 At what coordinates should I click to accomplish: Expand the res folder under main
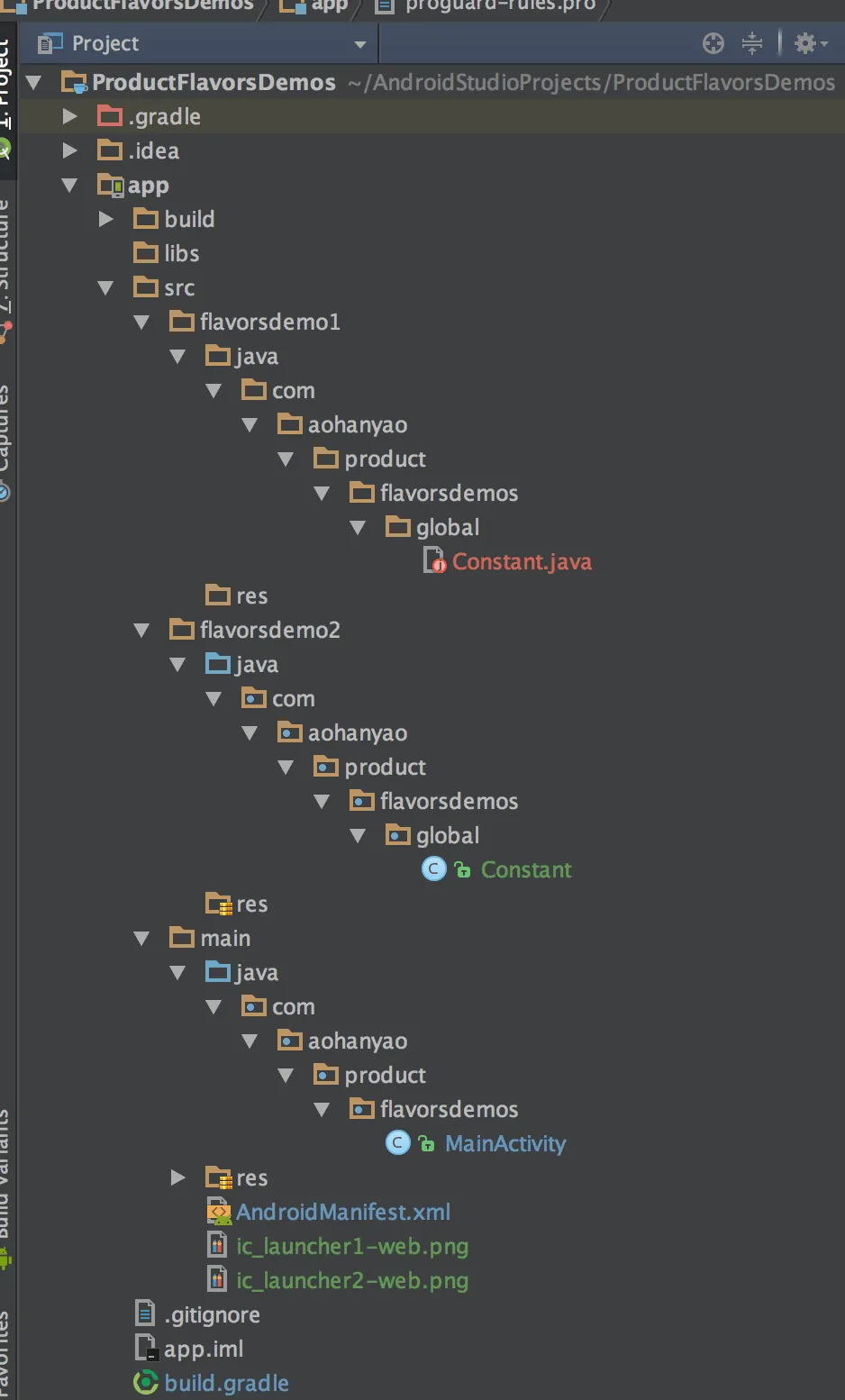coord(177,1177)
